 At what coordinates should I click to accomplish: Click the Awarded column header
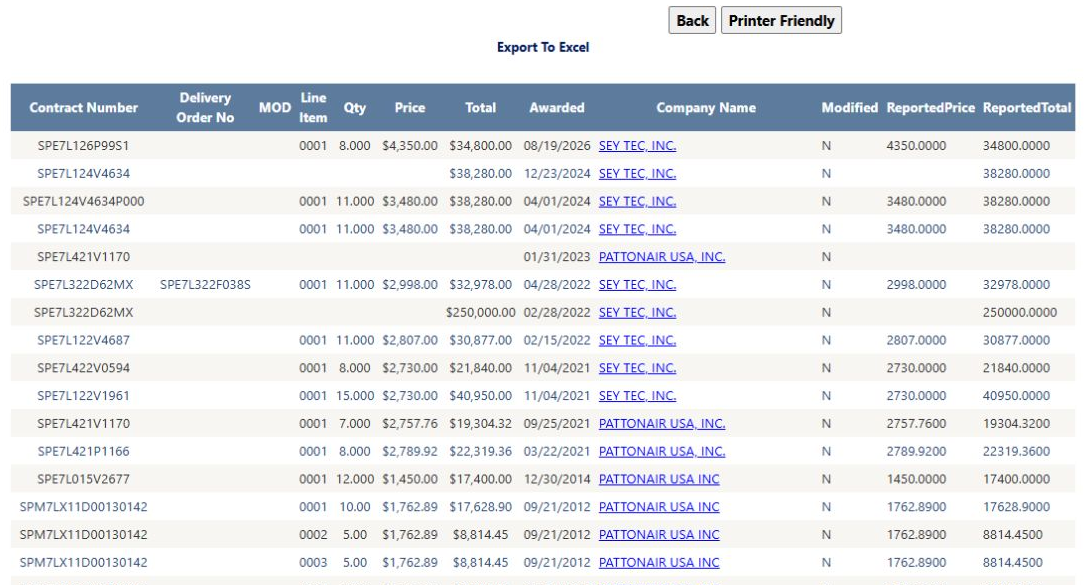point(557,108)
